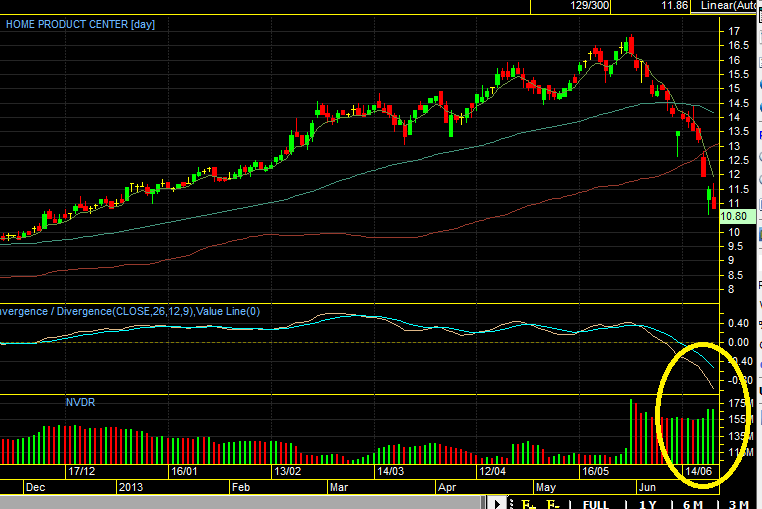Image resolution: width=762 pixels, height=509 pixels.
Task: Click the 16.5 price axis label
Action: [x=738, y=45]
